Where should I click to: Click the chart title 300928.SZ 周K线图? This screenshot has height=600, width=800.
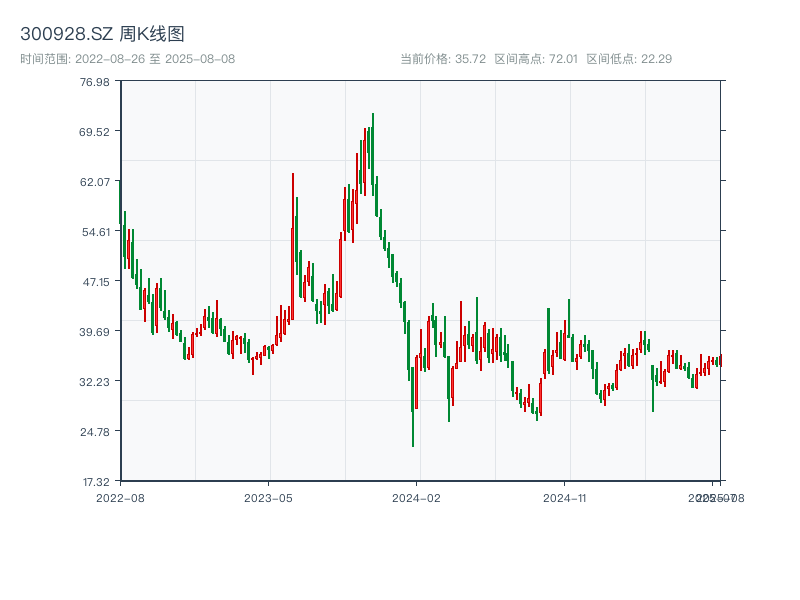[102, 35]
